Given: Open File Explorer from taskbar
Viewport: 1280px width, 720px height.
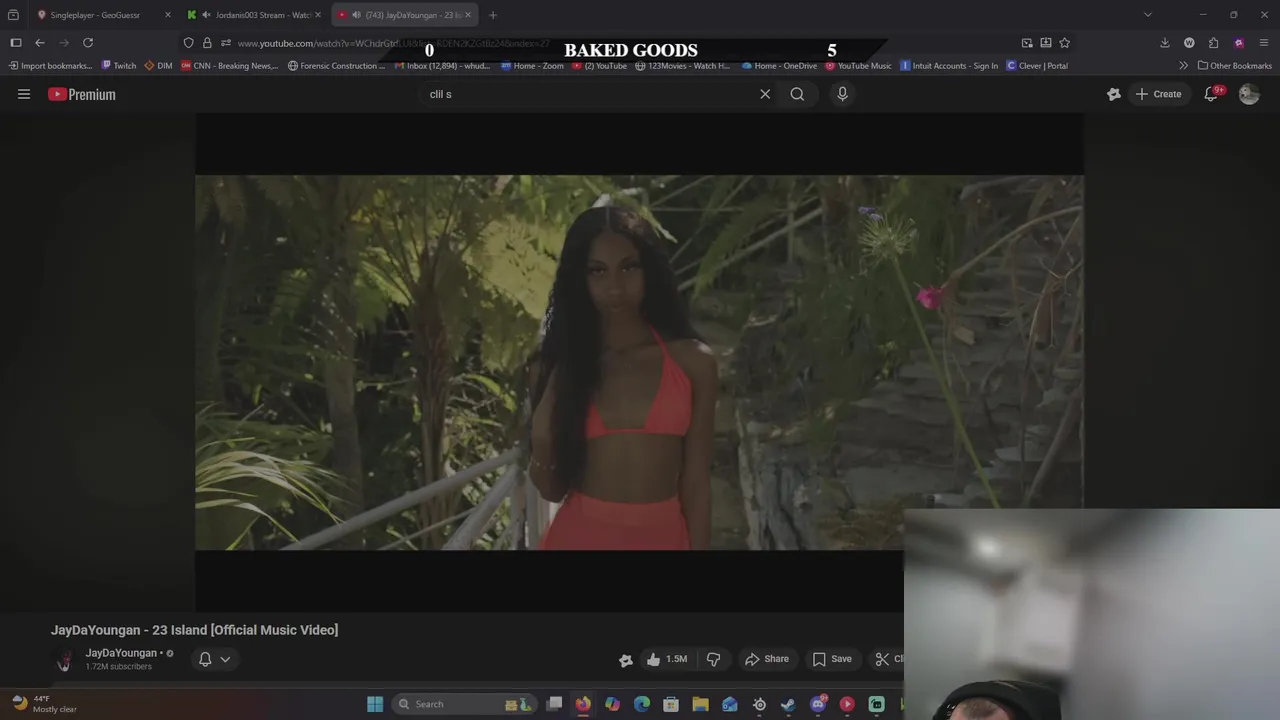Looking at the screenshot, I should click(700, 704).
